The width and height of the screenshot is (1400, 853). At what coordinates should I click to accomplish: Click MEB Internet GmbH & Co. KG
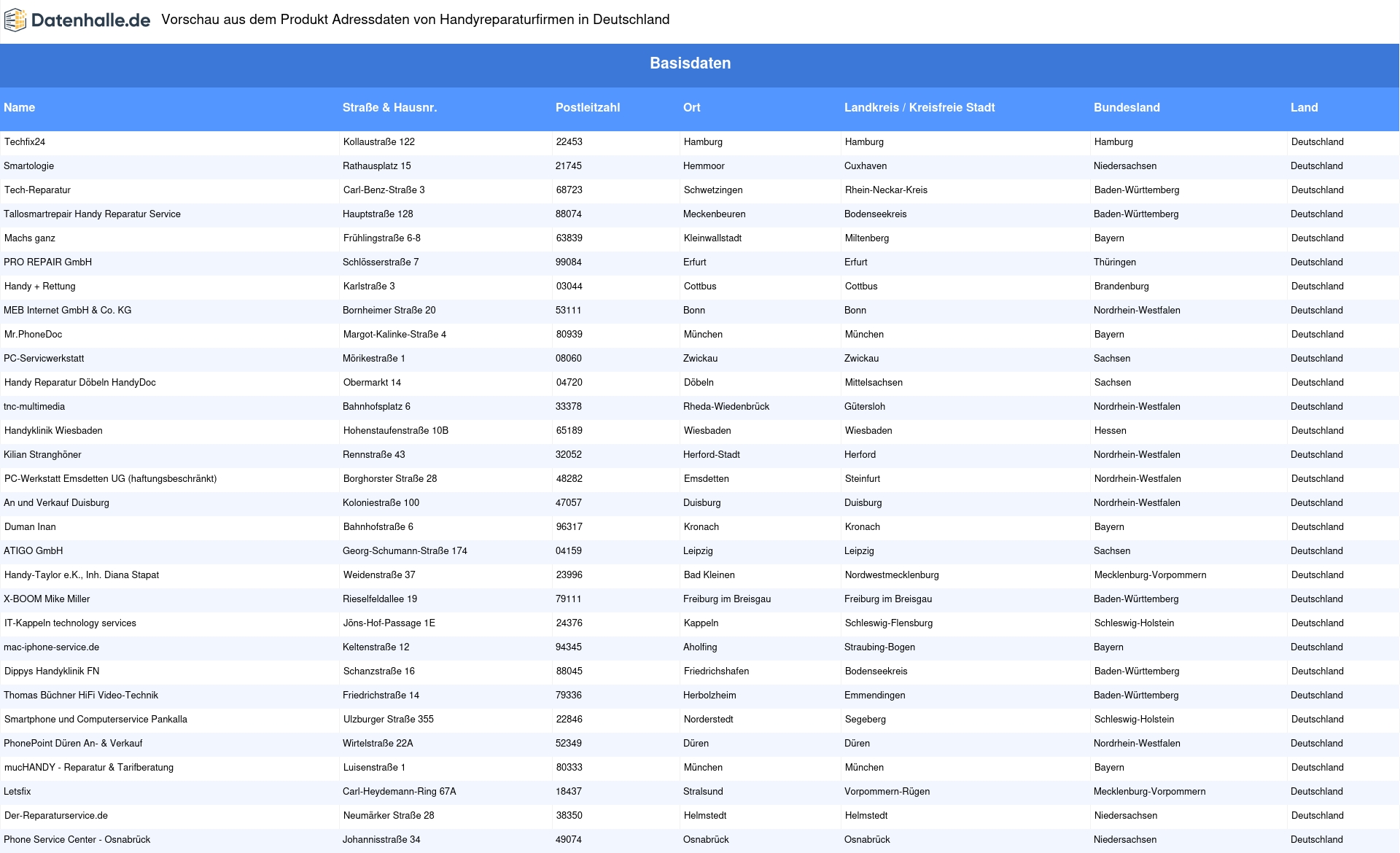68,311
